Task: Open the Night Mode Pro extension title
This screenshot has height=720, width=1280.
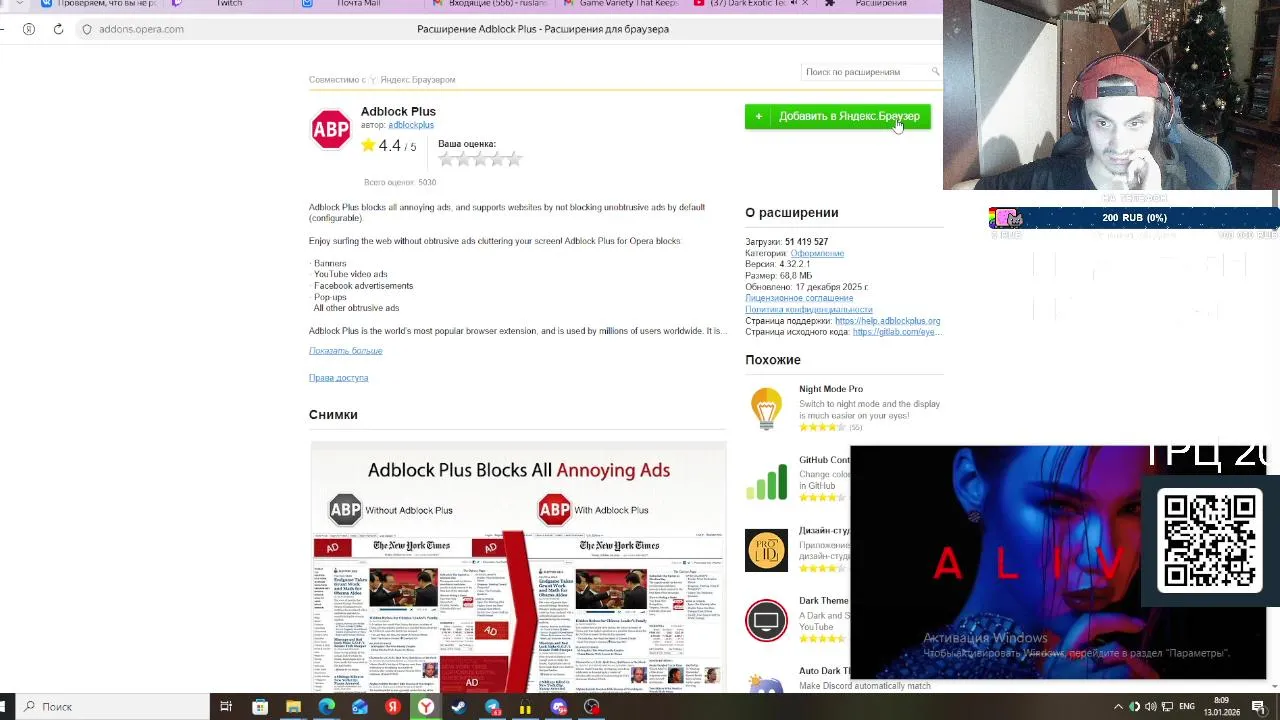Action: click(830, 389)
